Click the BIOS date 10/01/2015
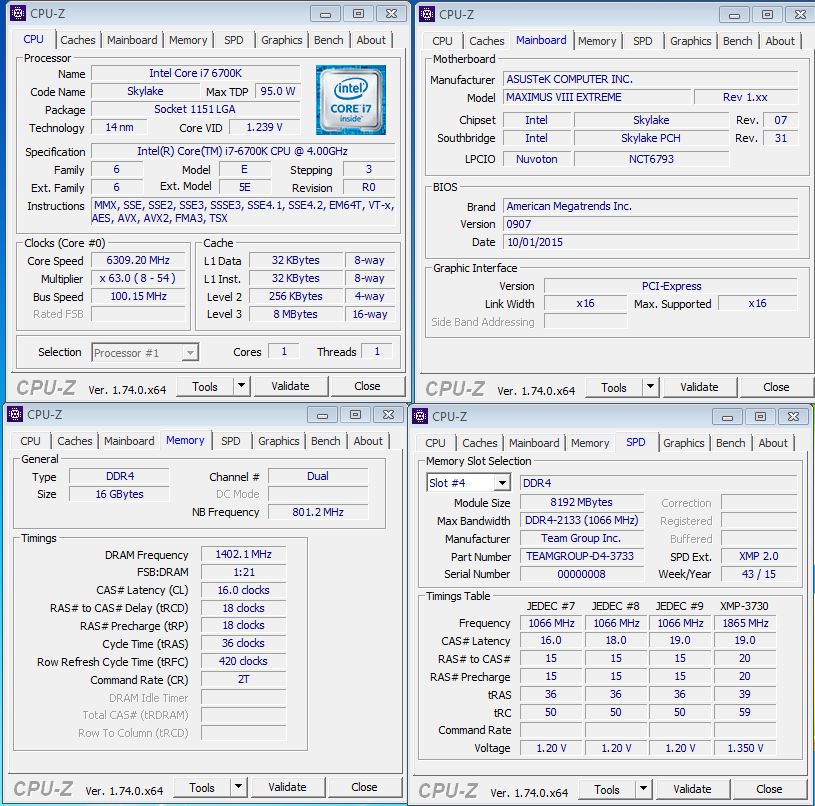 [x=650, y=242]
